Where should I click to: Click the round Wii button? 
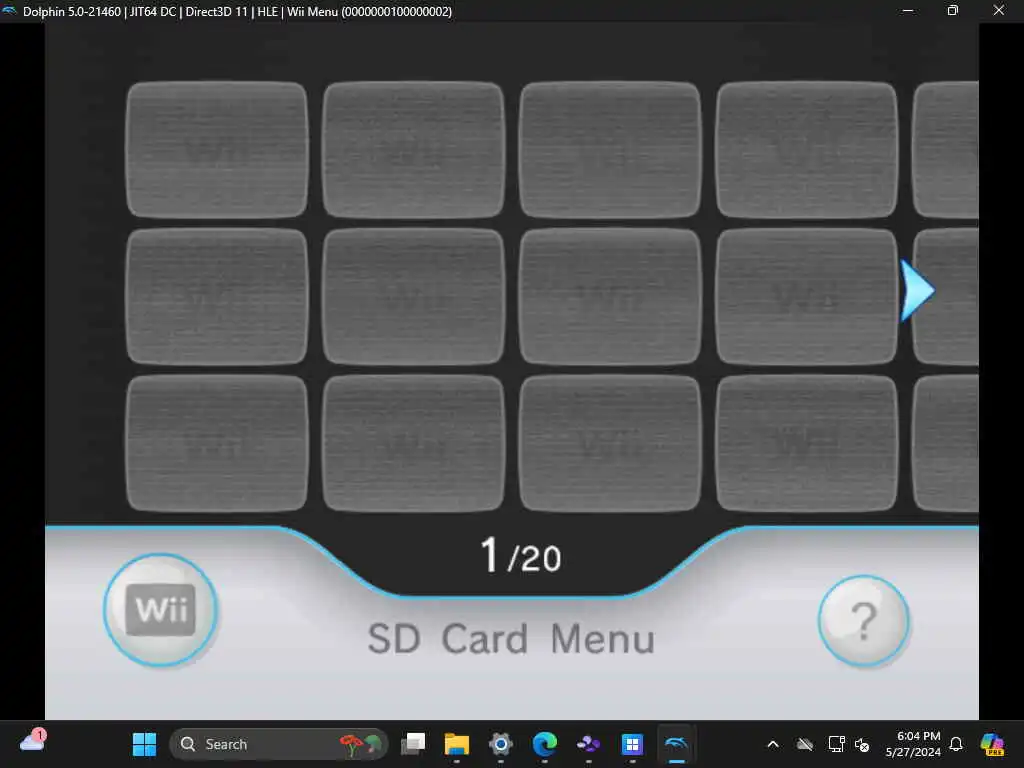tap(161, 610)
